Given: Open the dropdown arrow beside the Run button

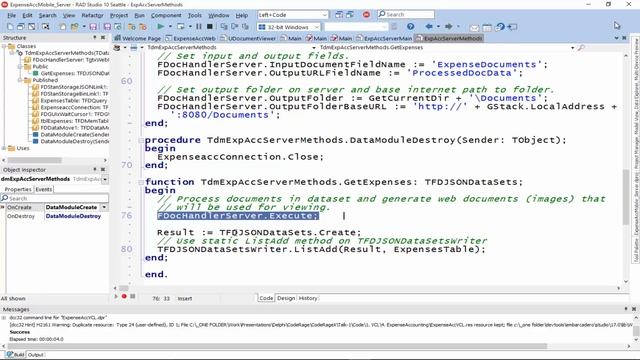Looking at the screenshot, I should [x=170, y=27].
